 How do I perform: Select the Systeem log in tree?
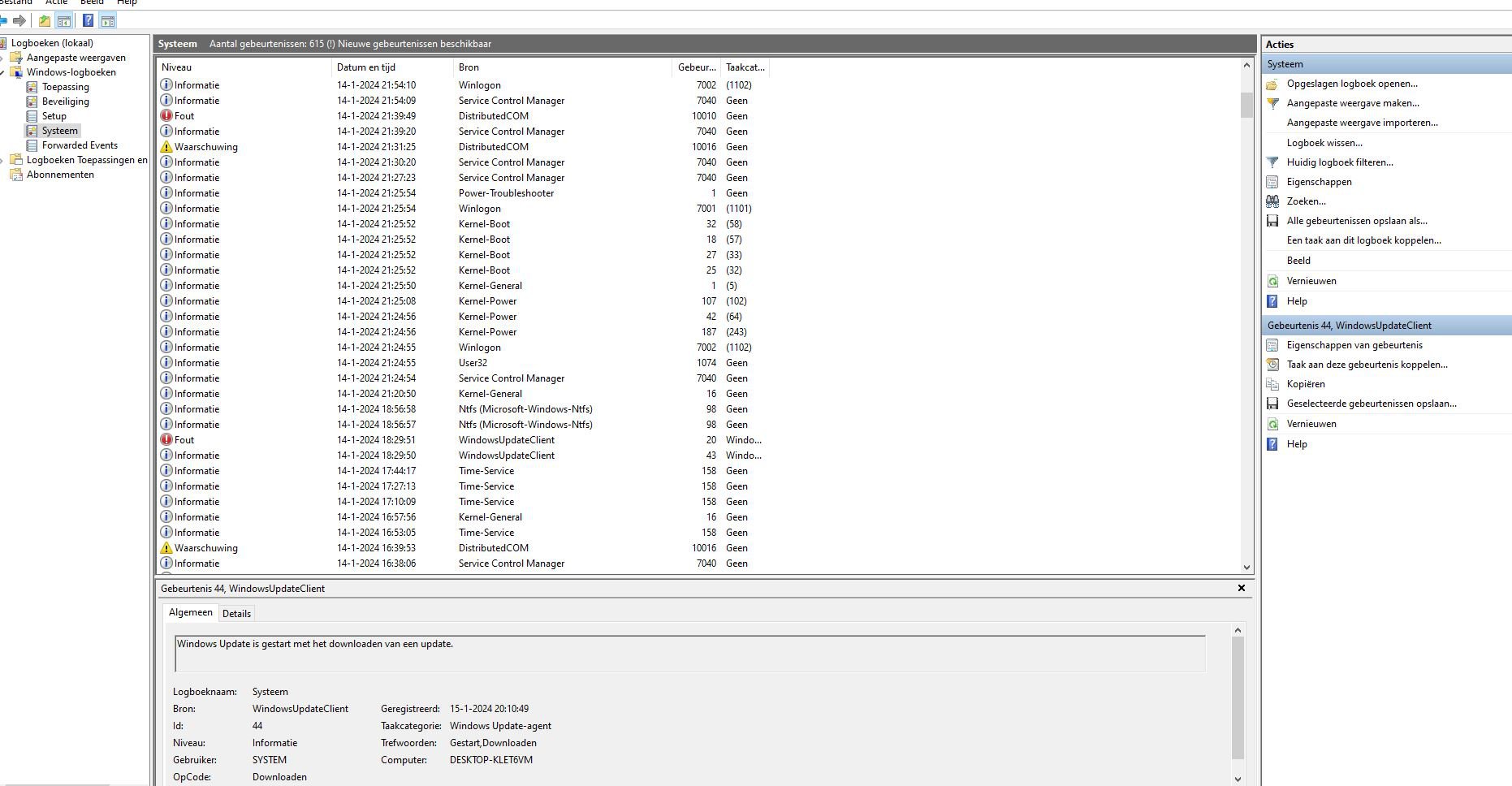pos(60,131)
